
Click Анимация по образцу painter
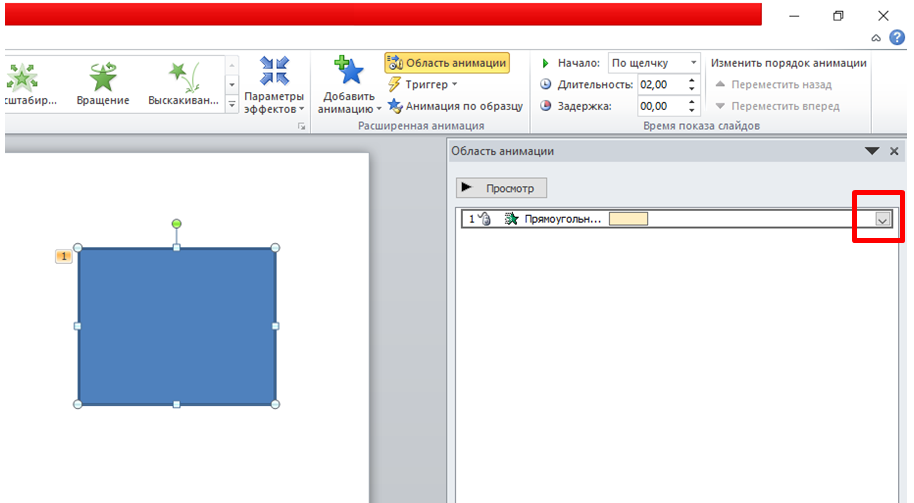(x=455, y=106)
